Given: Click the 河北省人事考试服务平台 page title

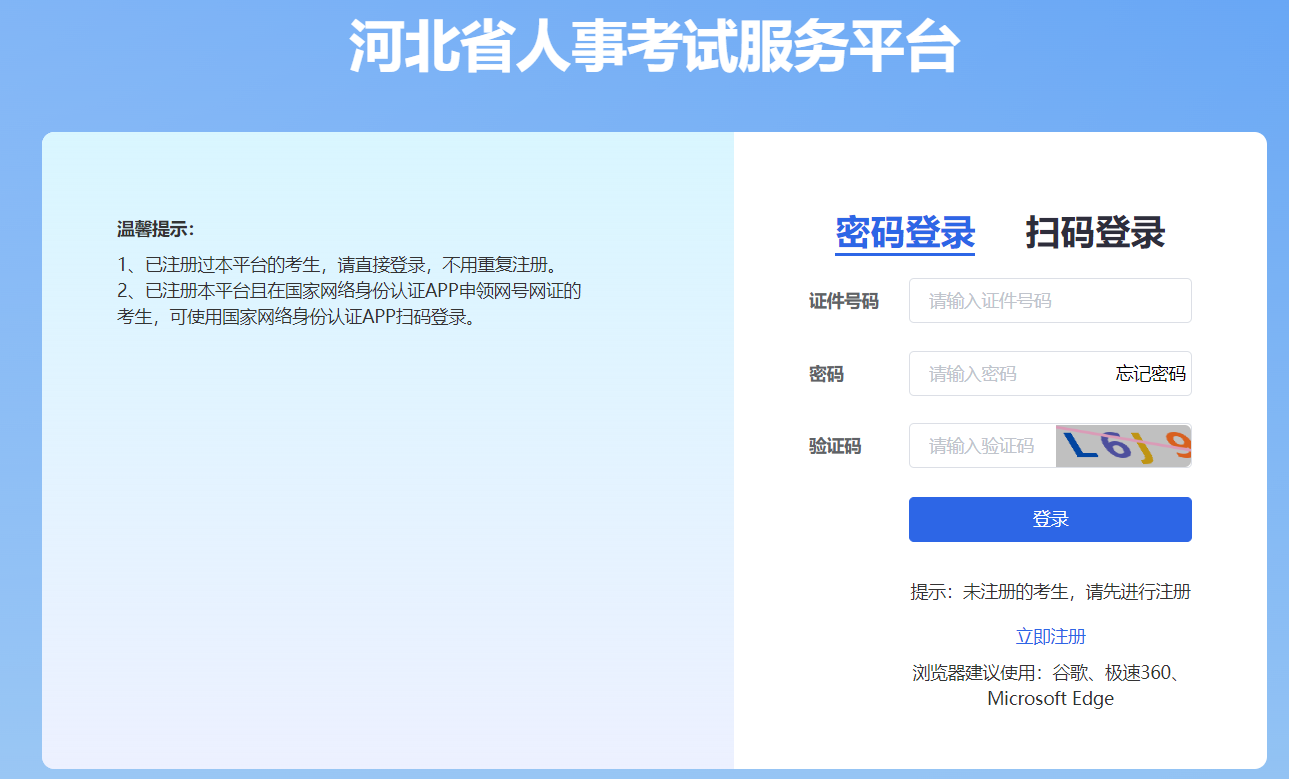Looking at the screenshot, I should tap(654, 47).
